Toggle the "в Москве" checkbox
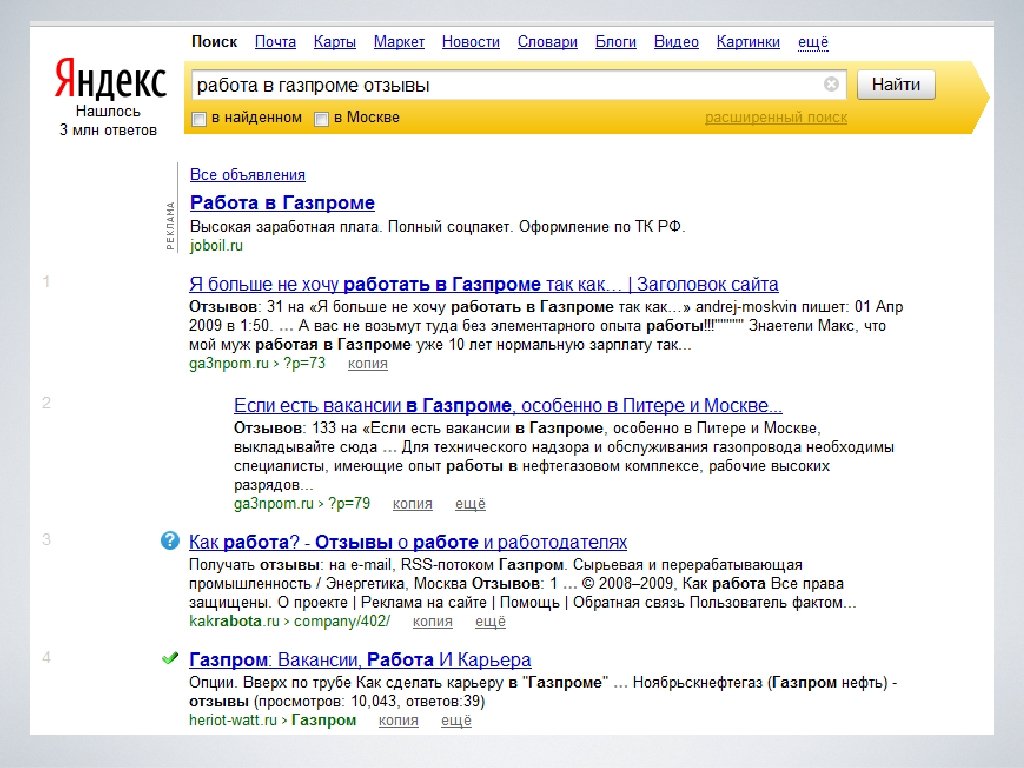 [x=321, y=119]
